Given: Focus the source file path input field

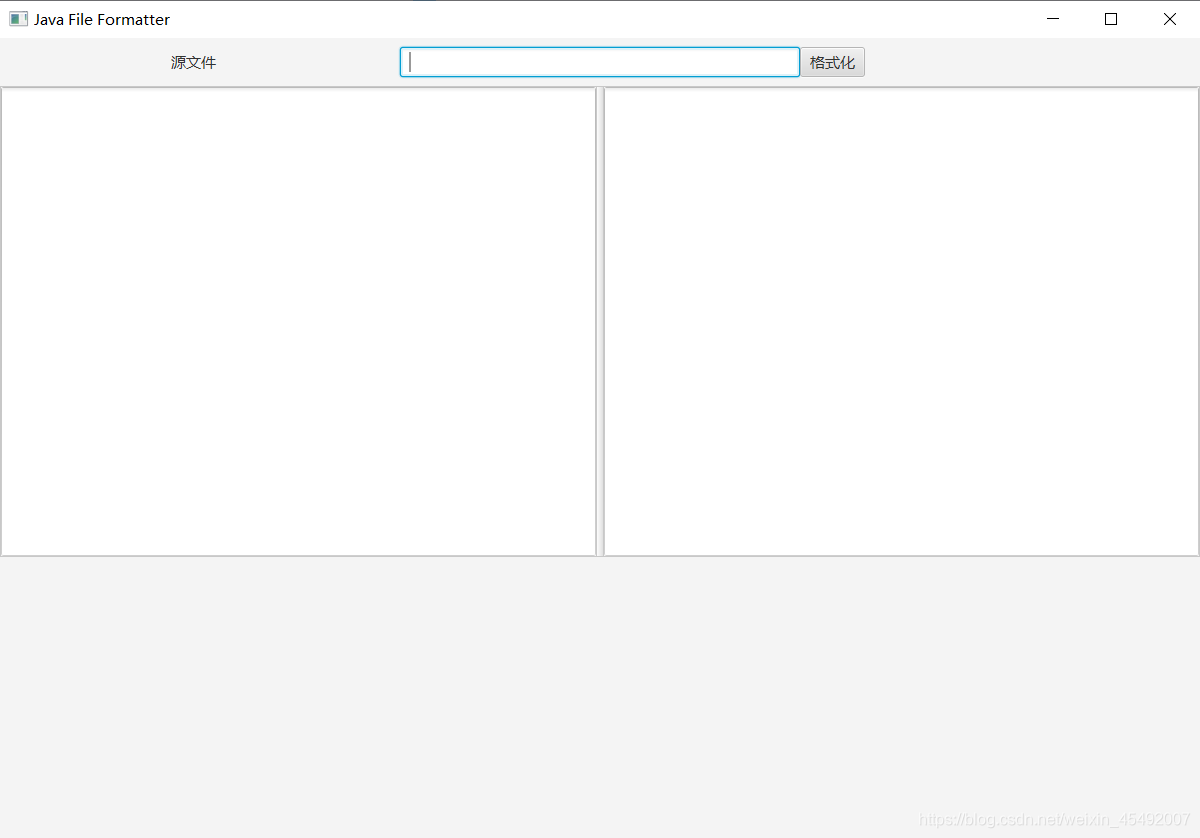Looking at the screenshot, I should pos(600,62).
